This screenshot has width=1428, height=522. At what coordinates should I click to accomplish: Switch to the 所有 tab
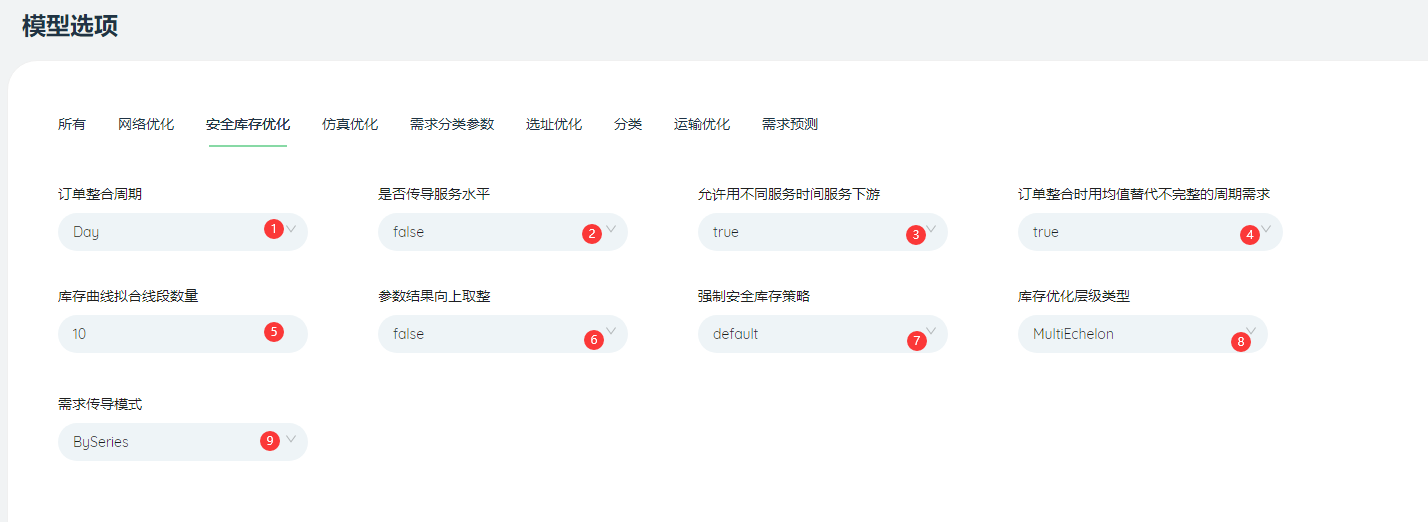click(72, 125)
